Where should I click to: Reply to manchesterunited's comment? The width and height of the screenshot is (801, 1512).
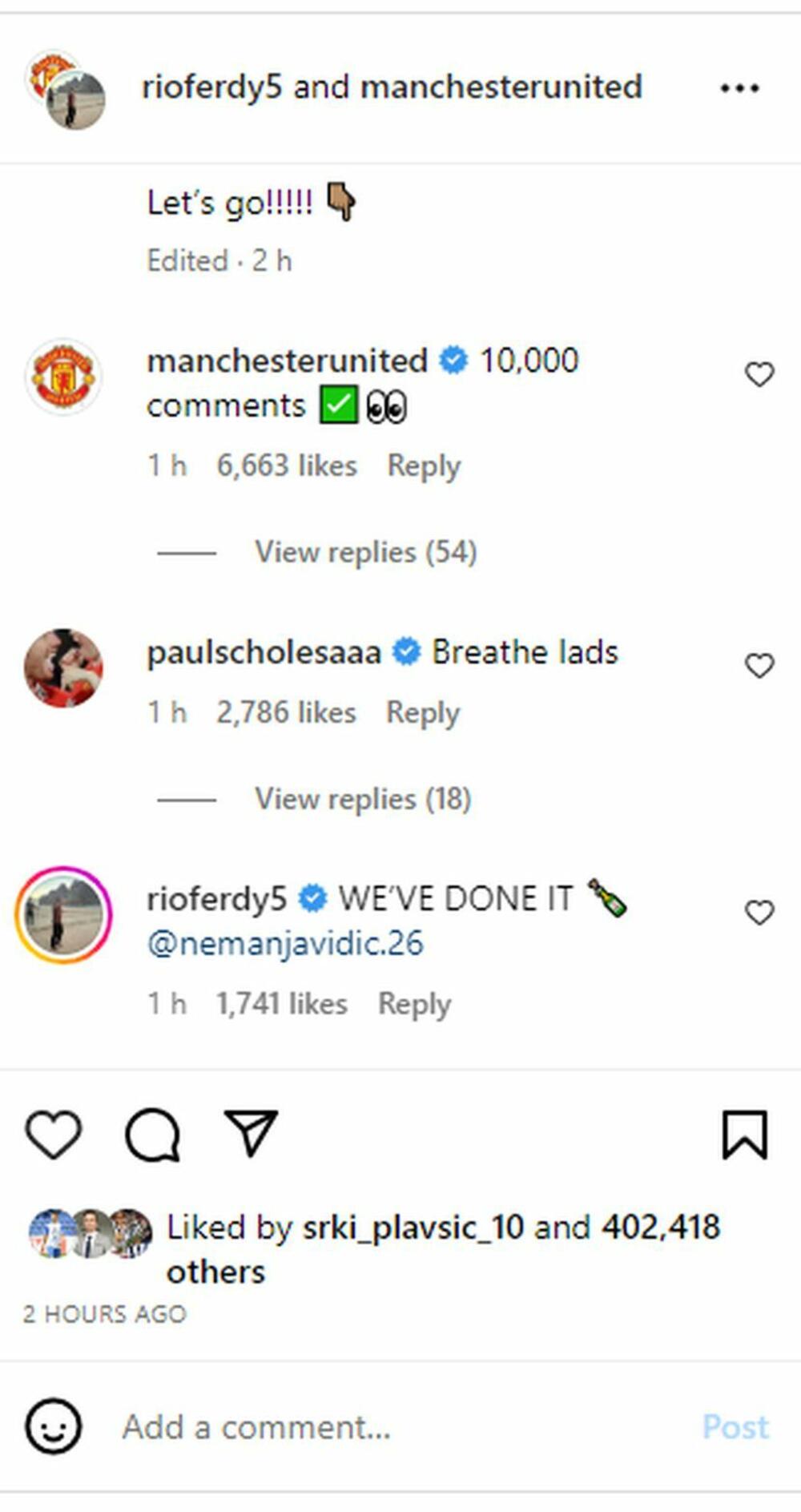click(424, 466)
